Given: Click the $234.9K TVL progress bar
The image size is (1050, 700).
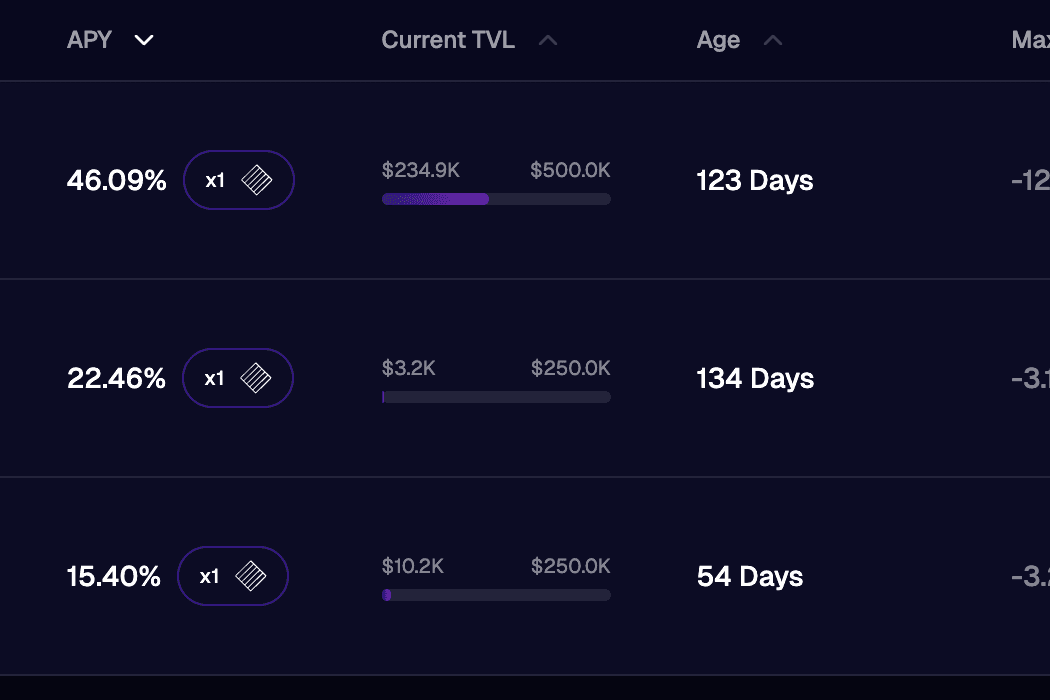Looking at the screenshot, I should click(496, 199).
